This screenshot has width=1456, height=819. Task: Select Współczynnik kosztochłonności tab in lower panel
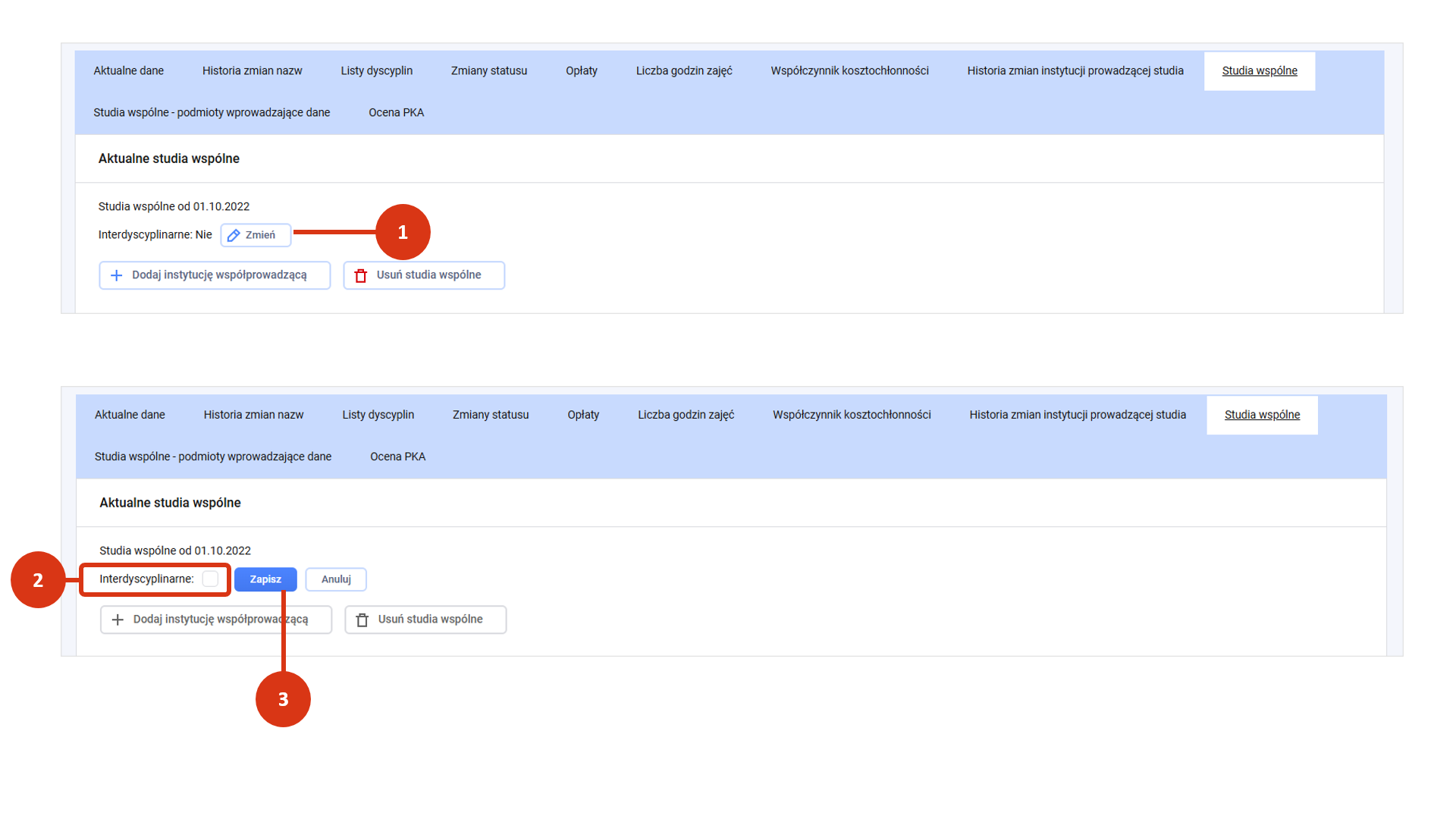(x=851, y=415)
